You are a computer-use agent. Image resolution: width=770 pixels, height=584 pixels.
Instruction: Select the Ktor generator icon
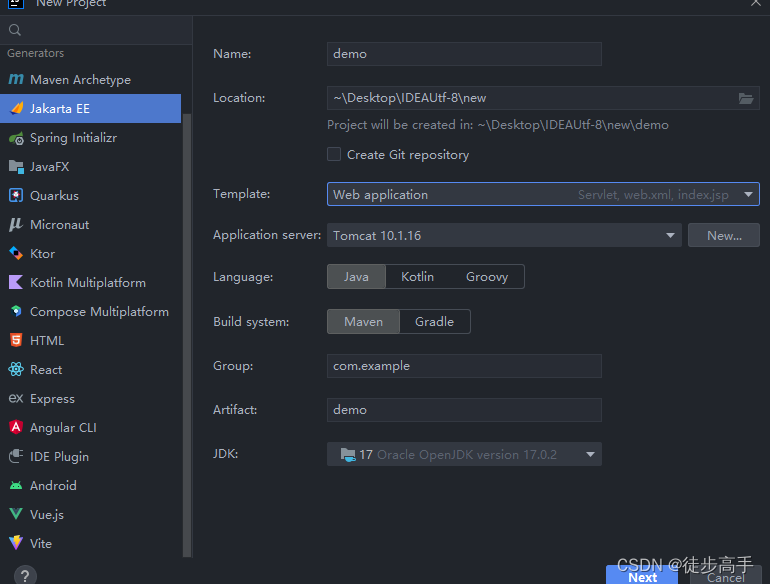[x=16, y=253]
